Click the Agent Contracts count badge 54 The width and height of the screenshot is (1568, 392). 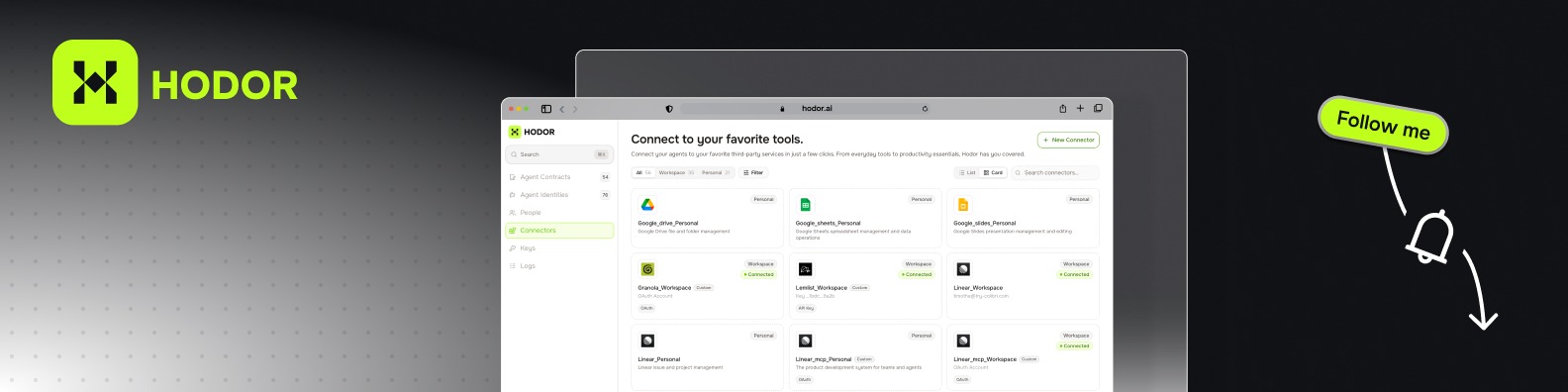click(605, 177)
